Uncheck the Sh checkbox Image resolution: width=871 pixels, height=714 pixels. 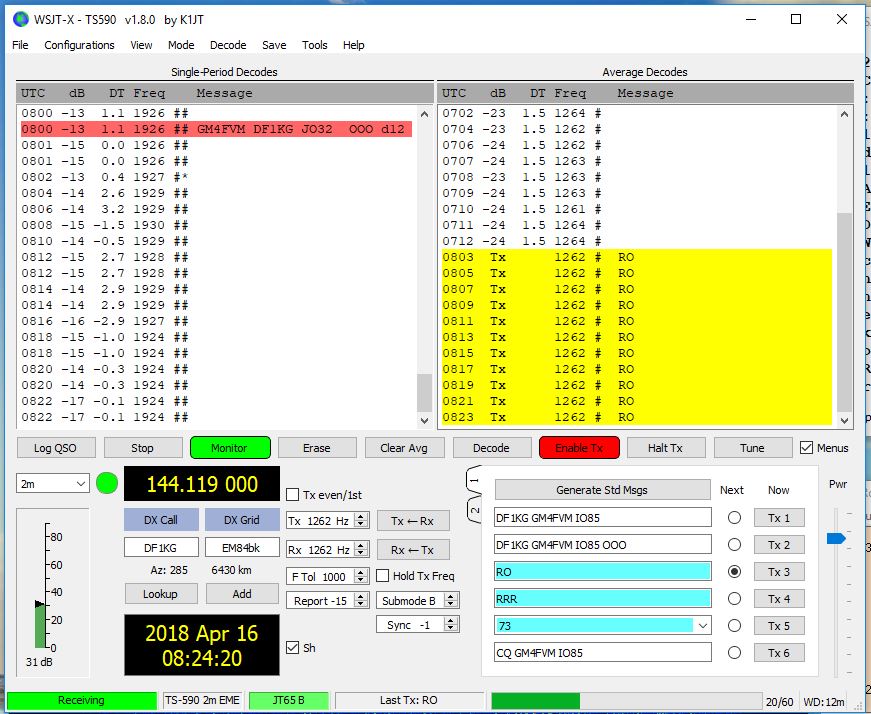292,647
